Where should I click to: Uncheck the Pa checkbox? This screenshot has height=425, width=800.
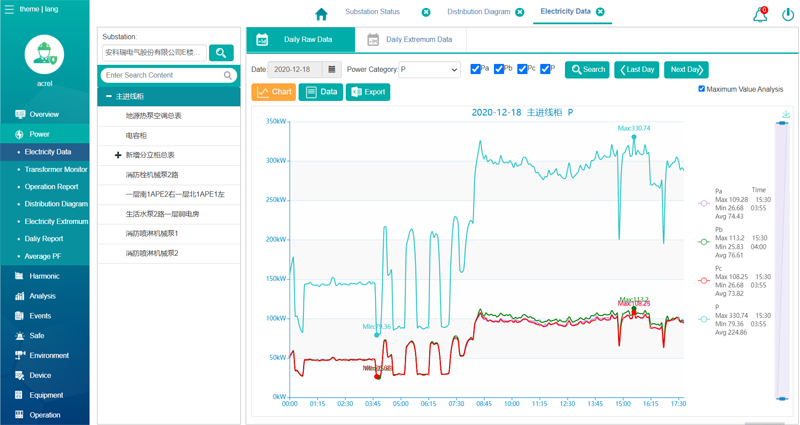pos(476,69)
